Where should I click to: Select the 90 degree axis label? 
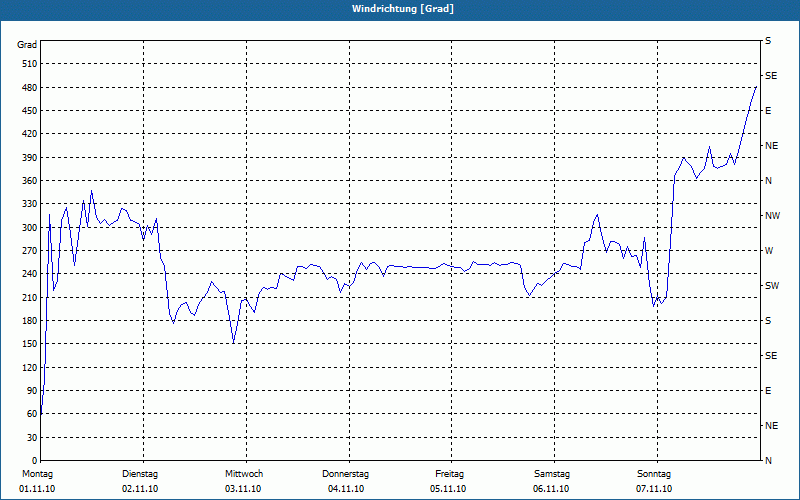coord(32,391)
